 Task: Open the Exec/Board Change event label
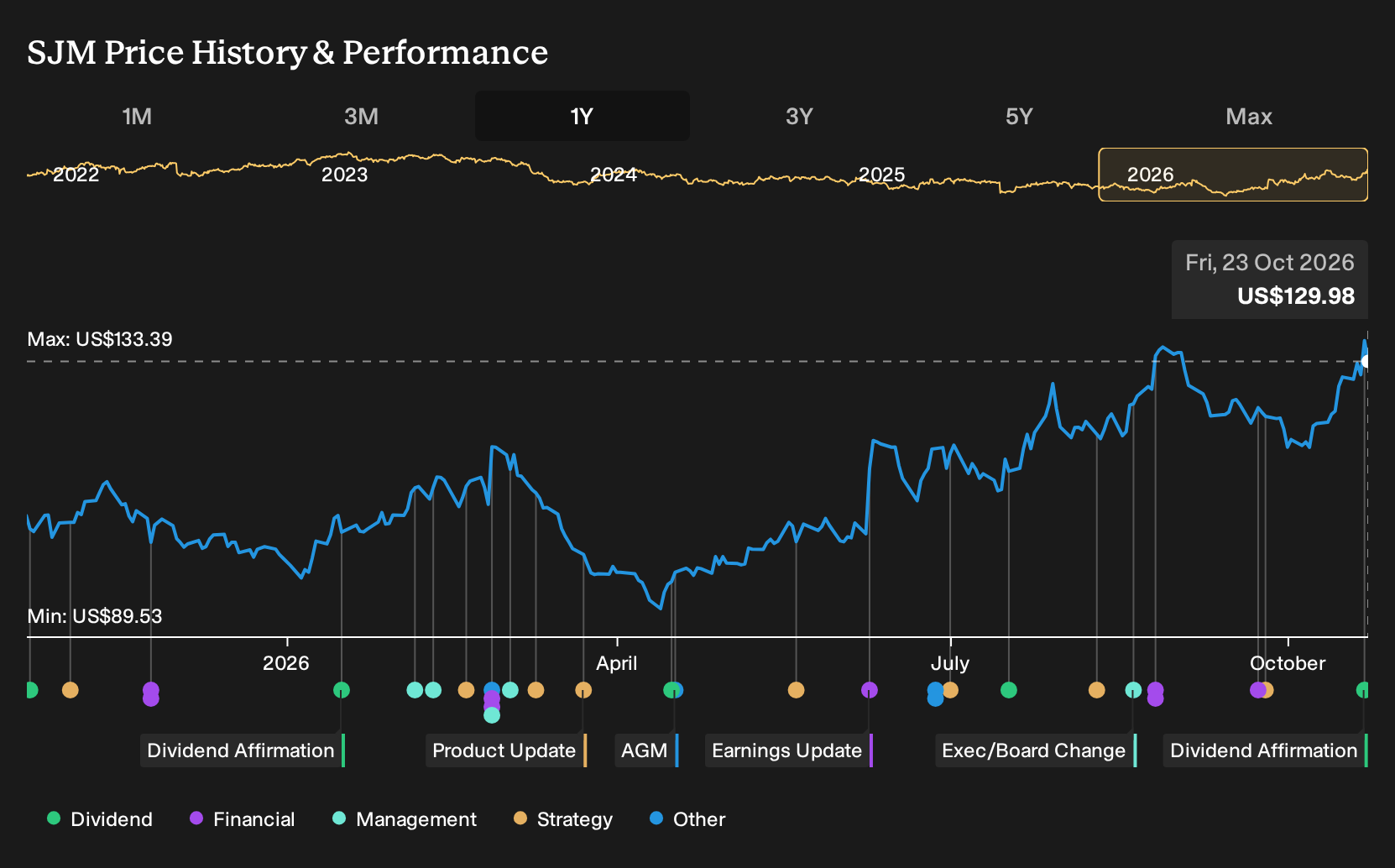pos(1036,750)
